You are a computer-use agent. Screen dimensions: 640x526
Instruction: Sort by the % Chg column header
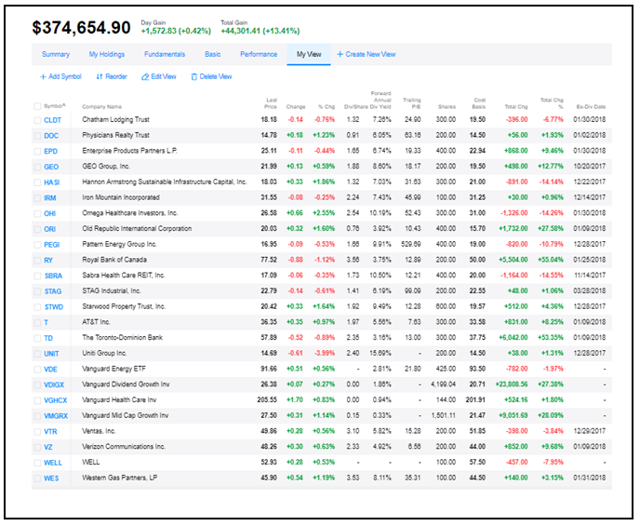pos(327,107)
